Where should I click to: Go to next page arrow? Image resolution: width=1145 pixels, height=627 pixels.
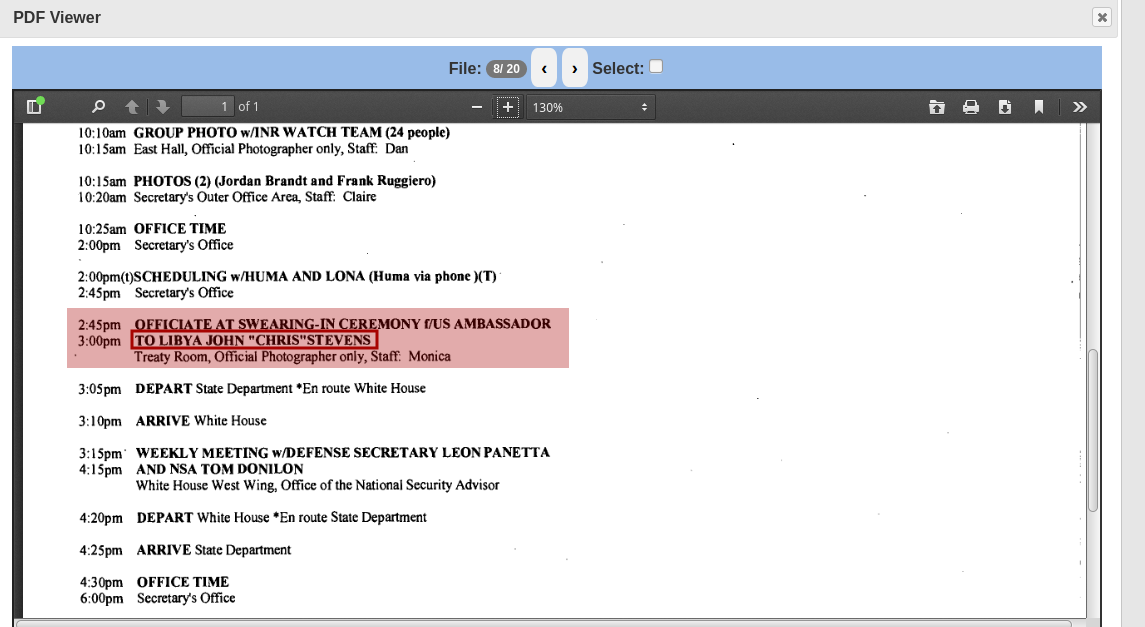163,107
